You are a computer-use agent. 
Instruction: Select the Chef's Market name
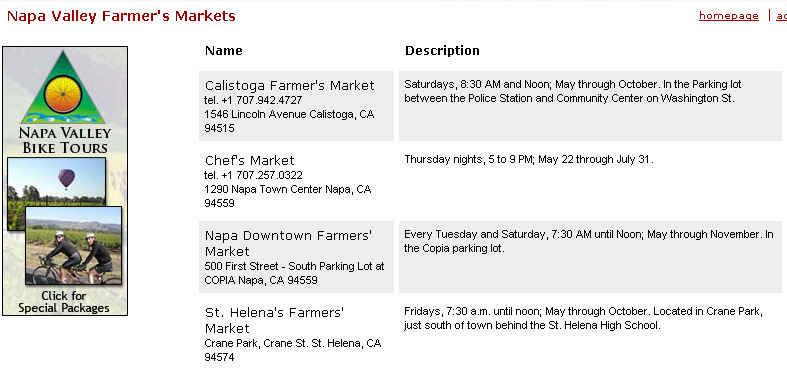(249, 161)
